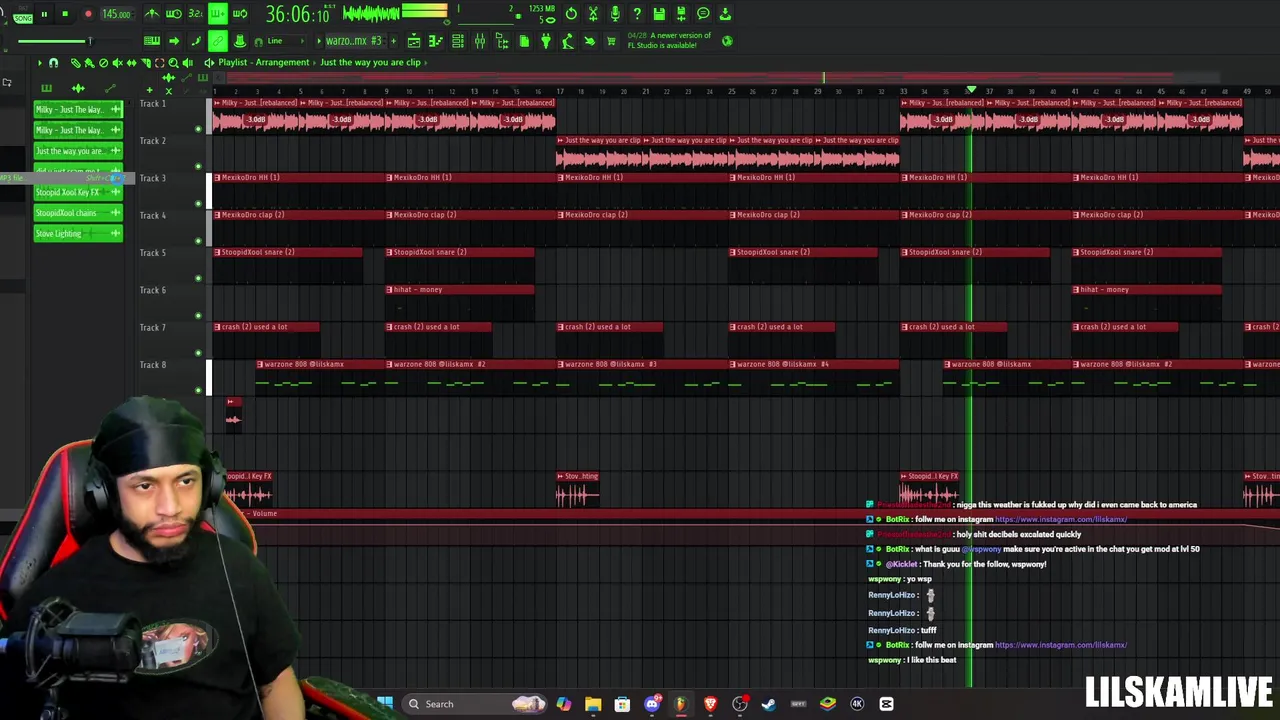The width and height of the screenshot is (1280, 720).
Task: Open the playlist options arrow menu
Action: click(x=40, y=63)
